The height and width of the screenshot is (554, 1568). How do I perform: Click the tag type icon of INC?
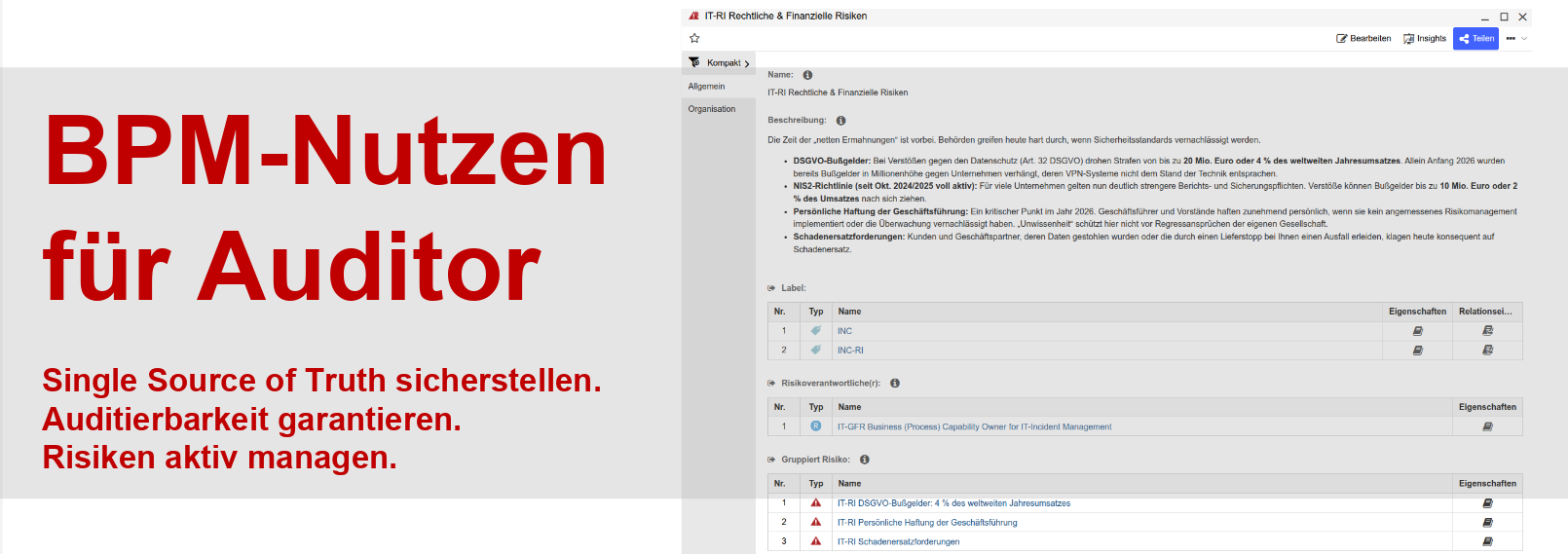pyautogui.click(x=816, y=331)
